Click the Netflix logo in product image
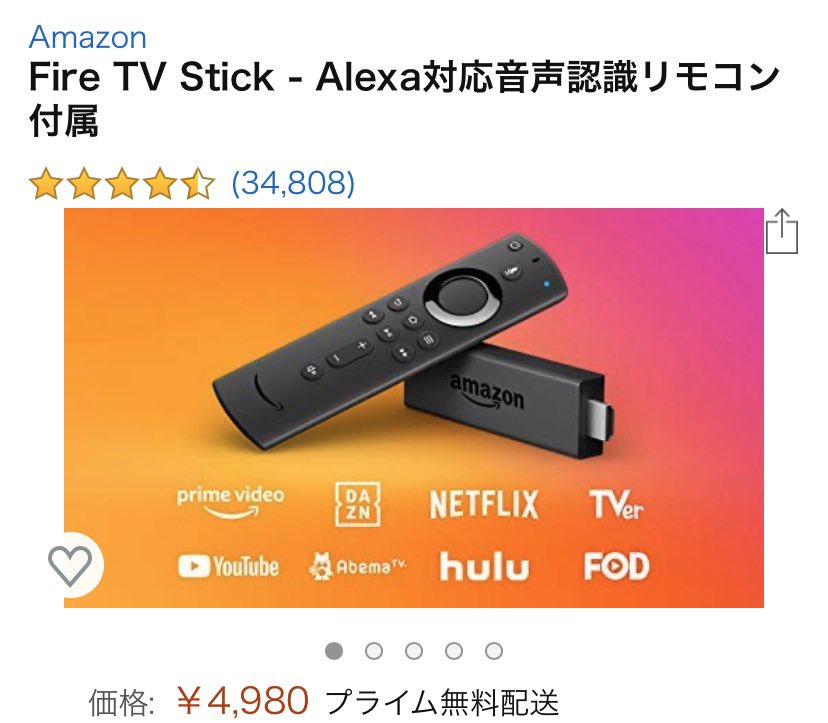Screen dimensions: 828x723 [x=484, y=504]
